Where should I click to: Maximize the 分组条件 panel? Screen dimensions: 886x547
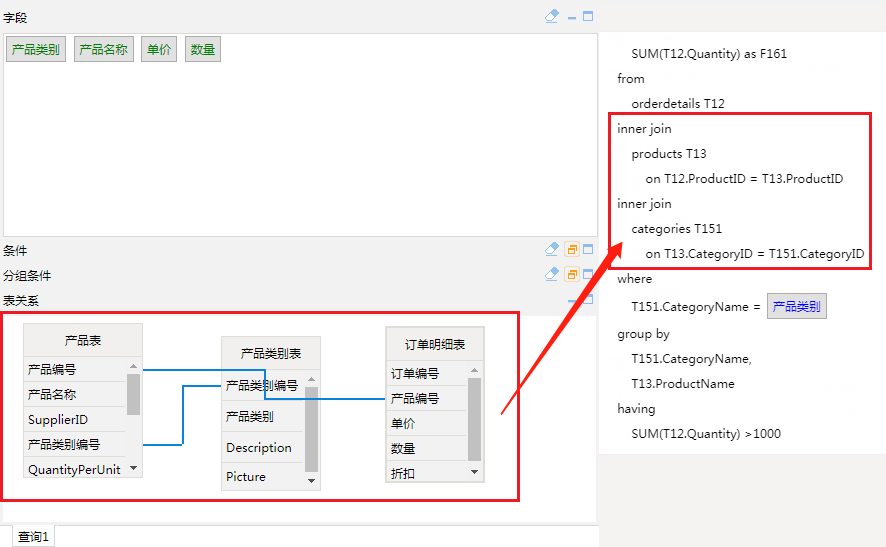click(x=588, y=275)
